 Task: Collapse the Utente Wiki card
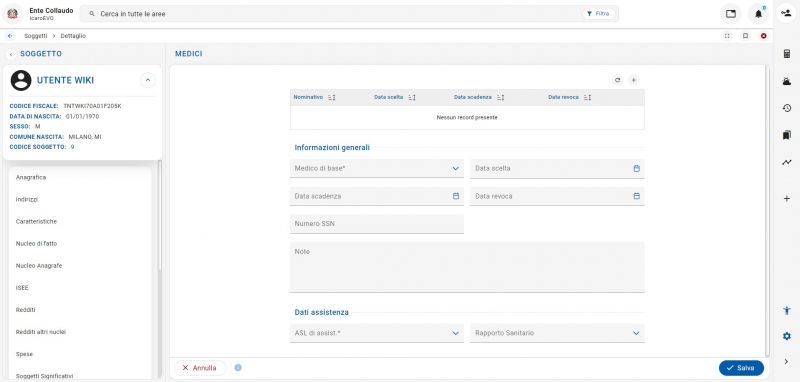coord(147,80)
